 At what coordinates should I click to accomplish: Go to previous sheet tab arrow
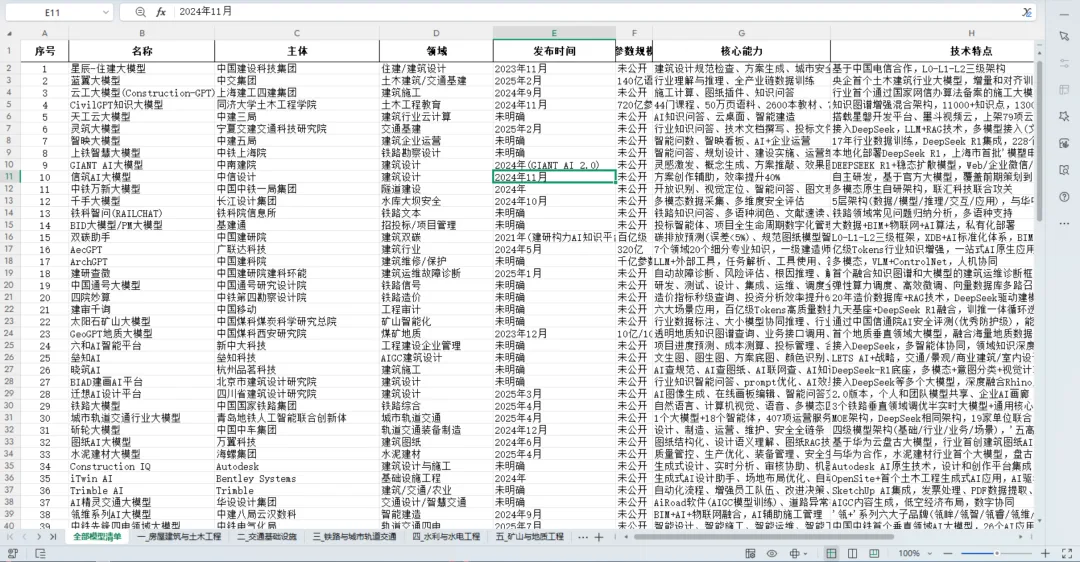point(24,537)
